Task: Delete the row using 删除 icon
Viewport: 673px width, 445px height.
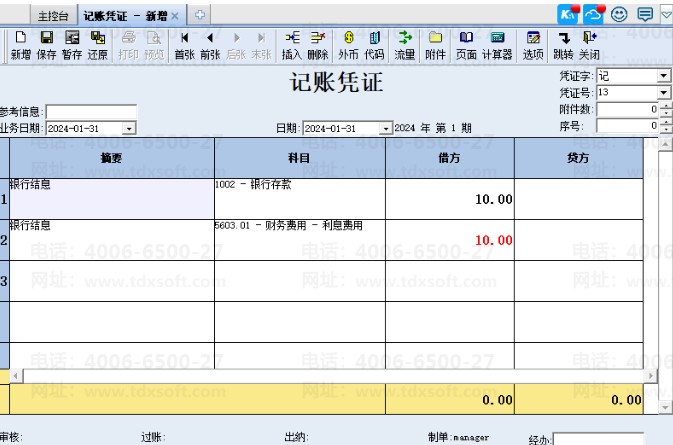Action: (317, 45)
